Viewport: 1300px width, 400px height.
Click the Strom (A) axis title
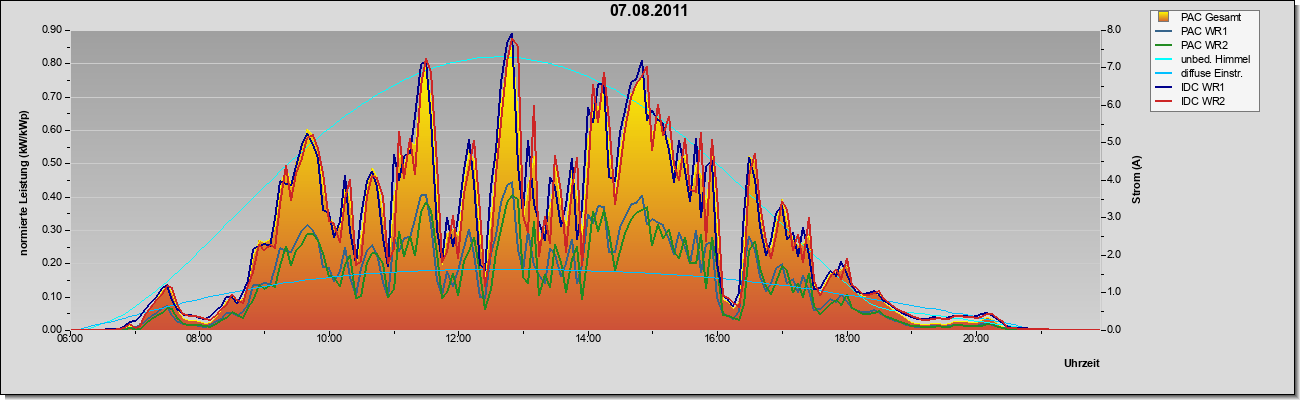(1137, 180)
